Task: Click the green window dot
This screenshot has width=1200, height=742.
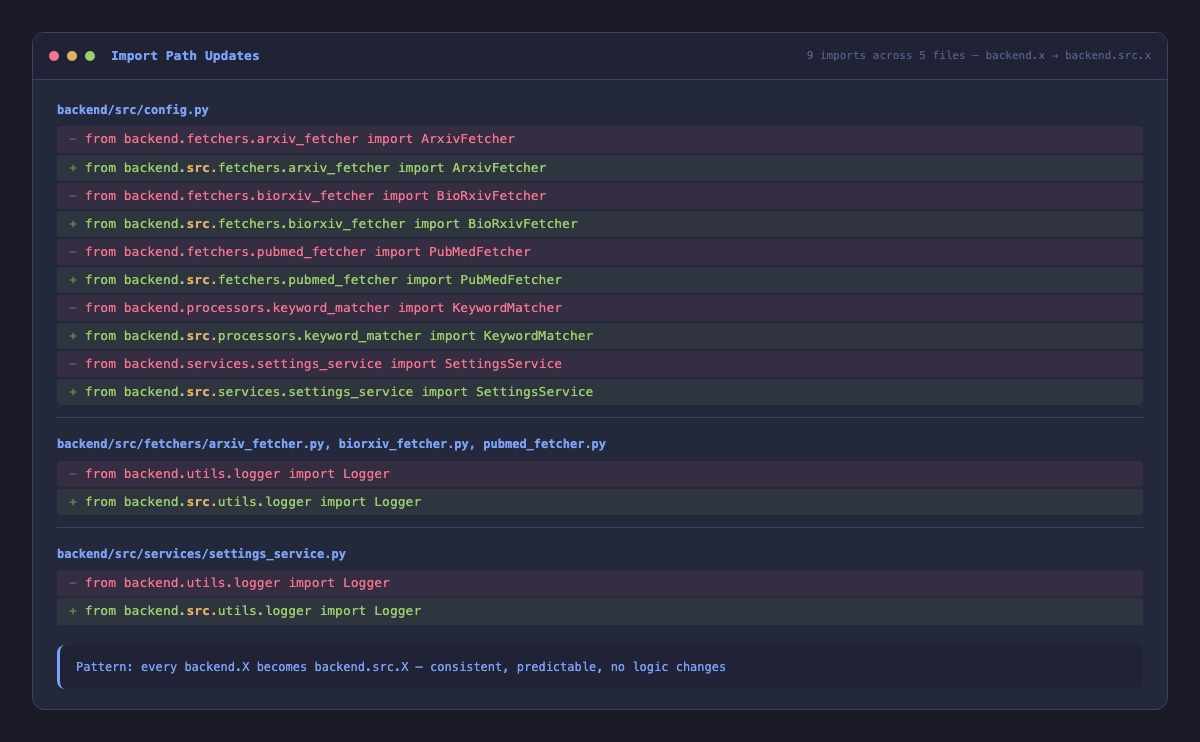Action: point(90,56)
